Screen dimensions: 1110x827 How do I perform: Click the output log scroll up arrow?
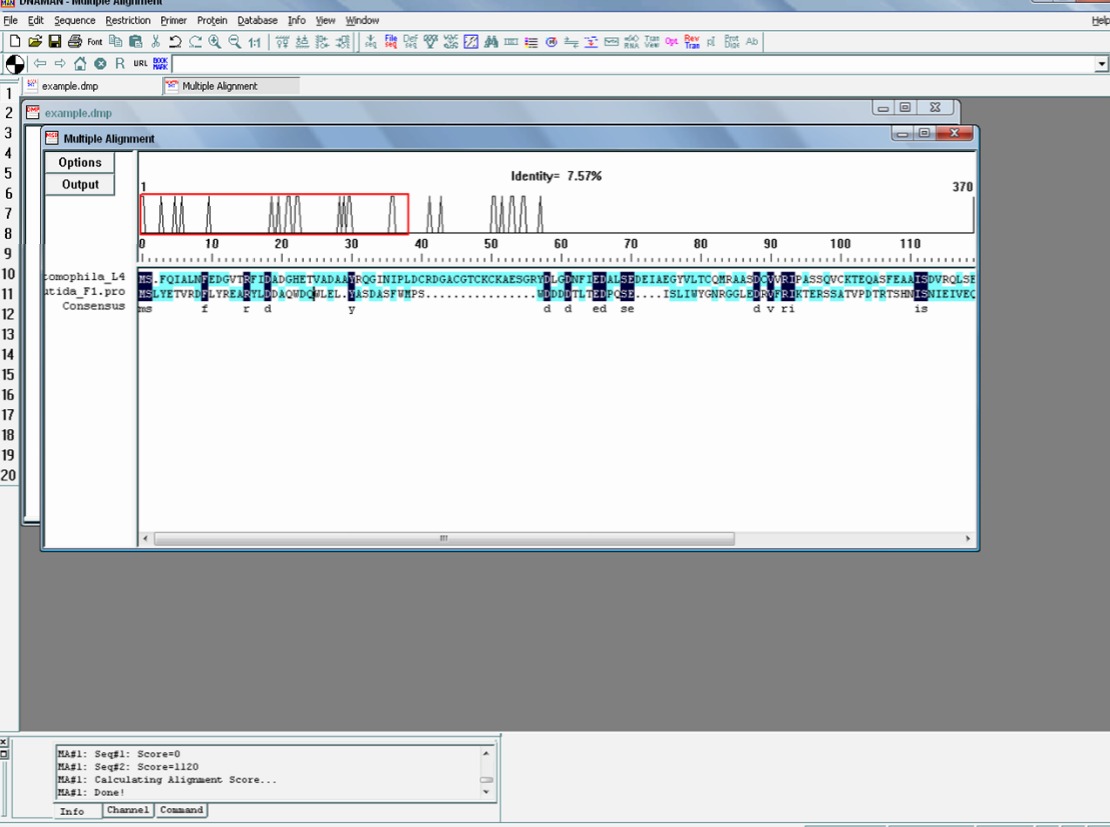[x=486, y=753]
